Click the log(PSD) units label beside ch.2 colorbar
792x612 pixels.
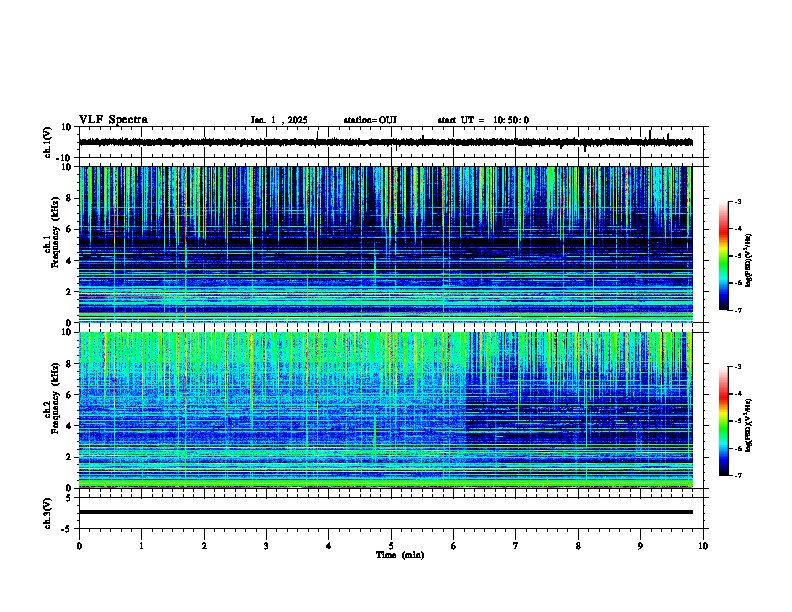(x=749, y=425)
